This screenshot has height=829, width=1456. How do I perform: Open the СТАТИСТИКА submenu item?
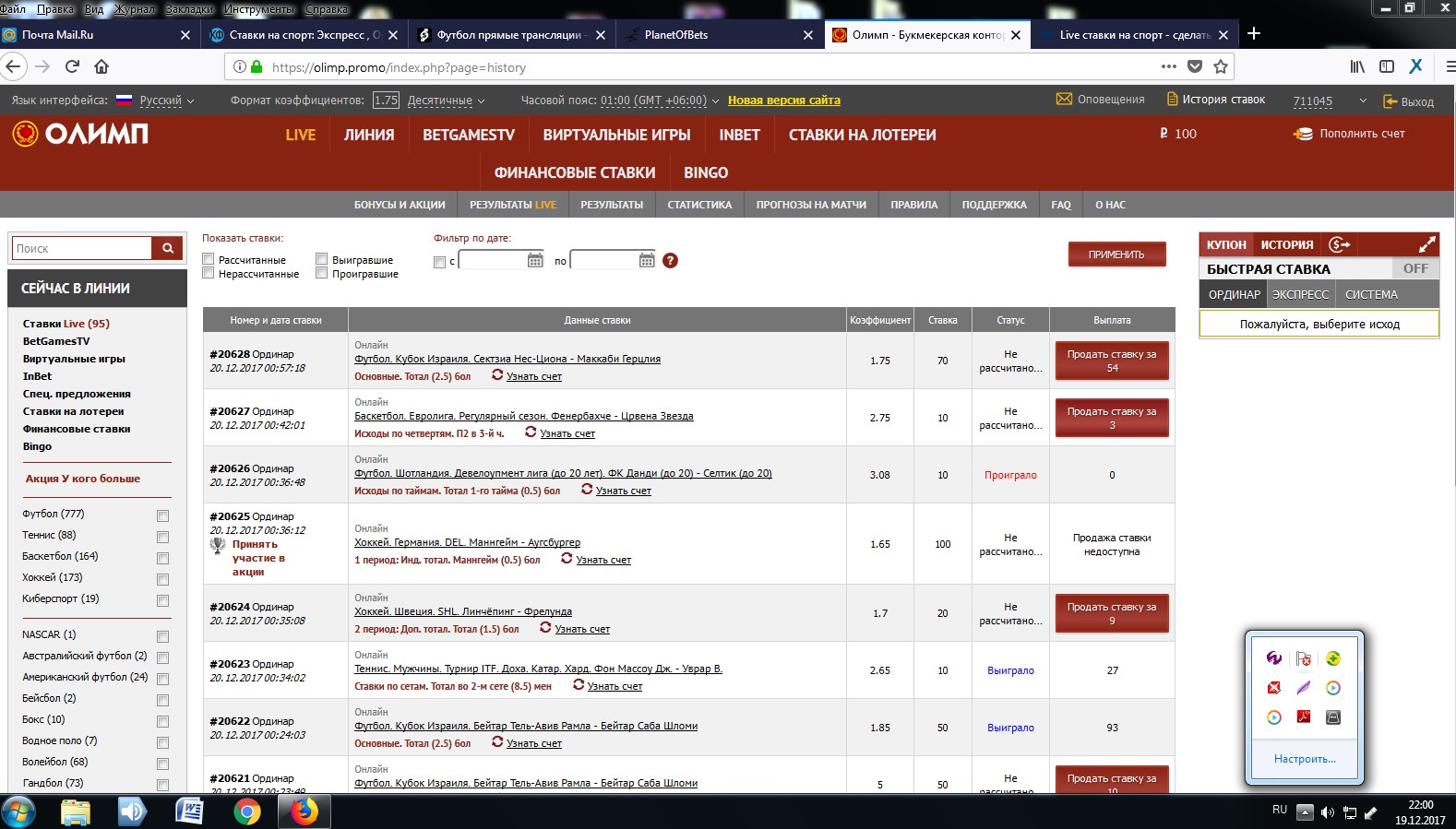[x=699, y=205]
